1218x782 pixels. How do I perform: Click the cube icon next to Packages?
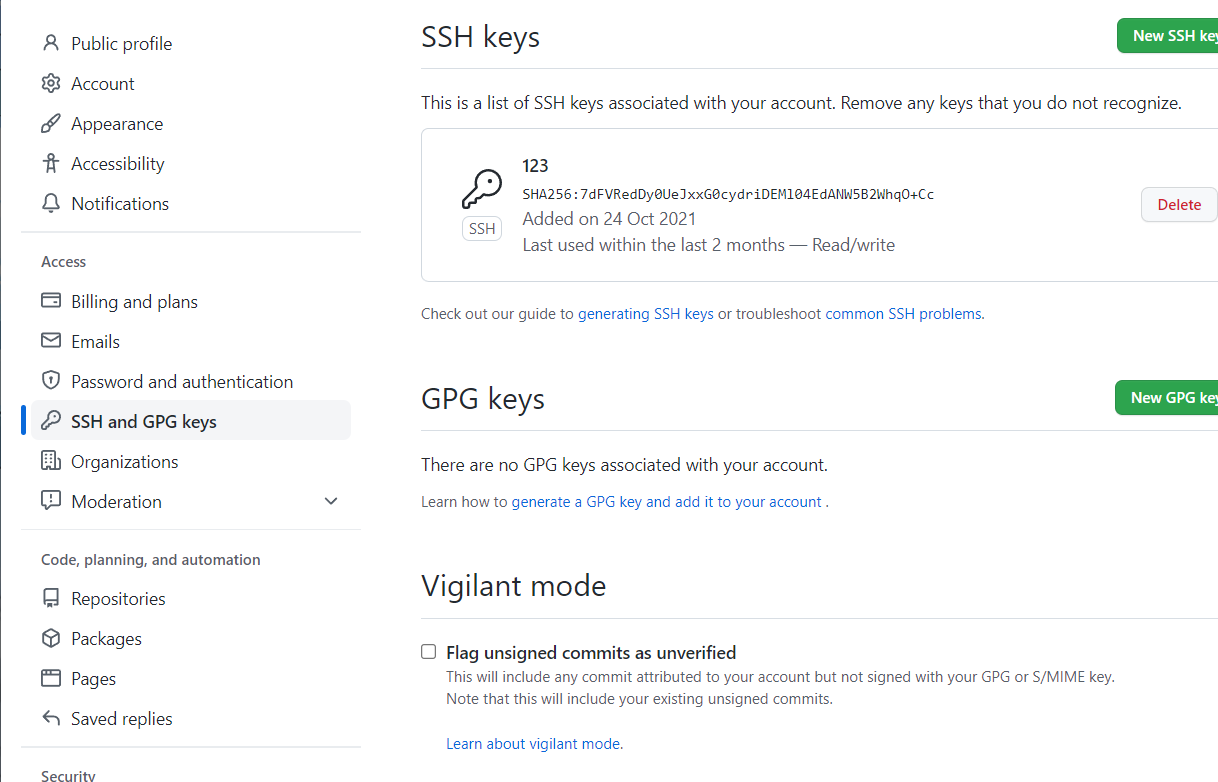click(x=51, y=639)
